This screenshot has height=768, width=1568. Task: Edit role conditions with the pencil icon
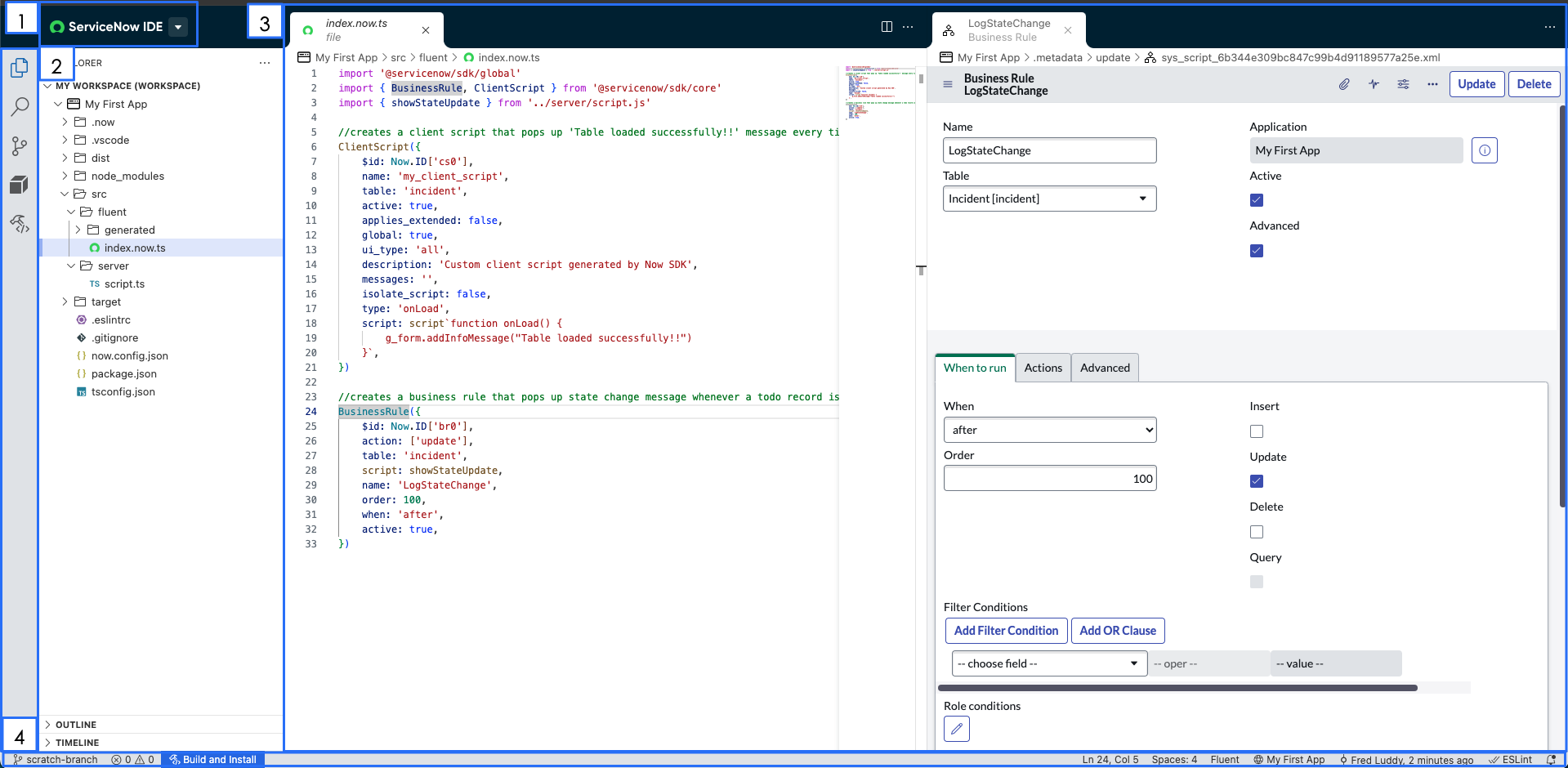(957, 729)
